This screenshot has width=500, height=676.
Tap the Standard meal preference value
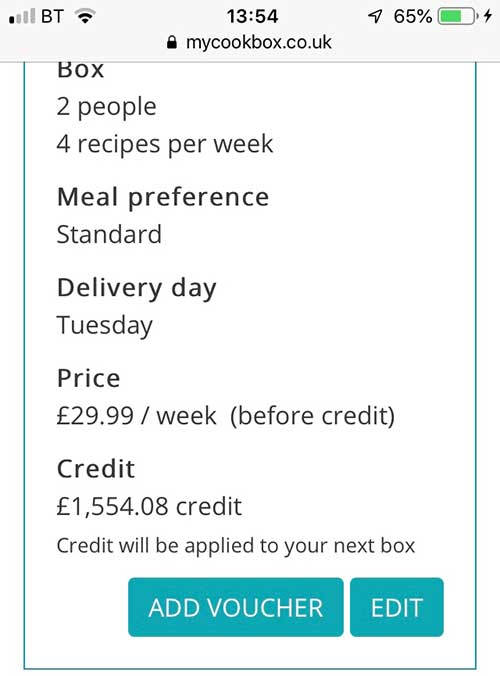[109, 235]
